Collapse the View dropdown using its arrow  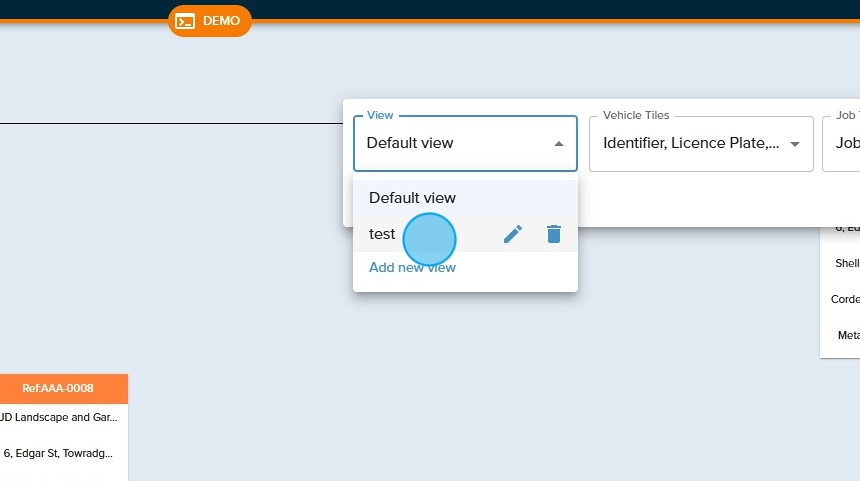point(559,144)
